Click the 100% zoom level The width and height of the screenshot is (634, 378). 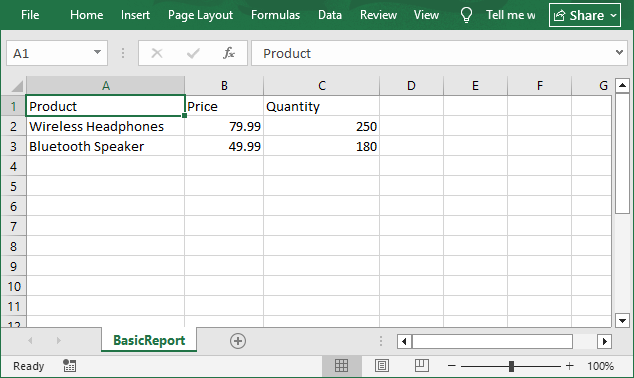coord(600,366)
